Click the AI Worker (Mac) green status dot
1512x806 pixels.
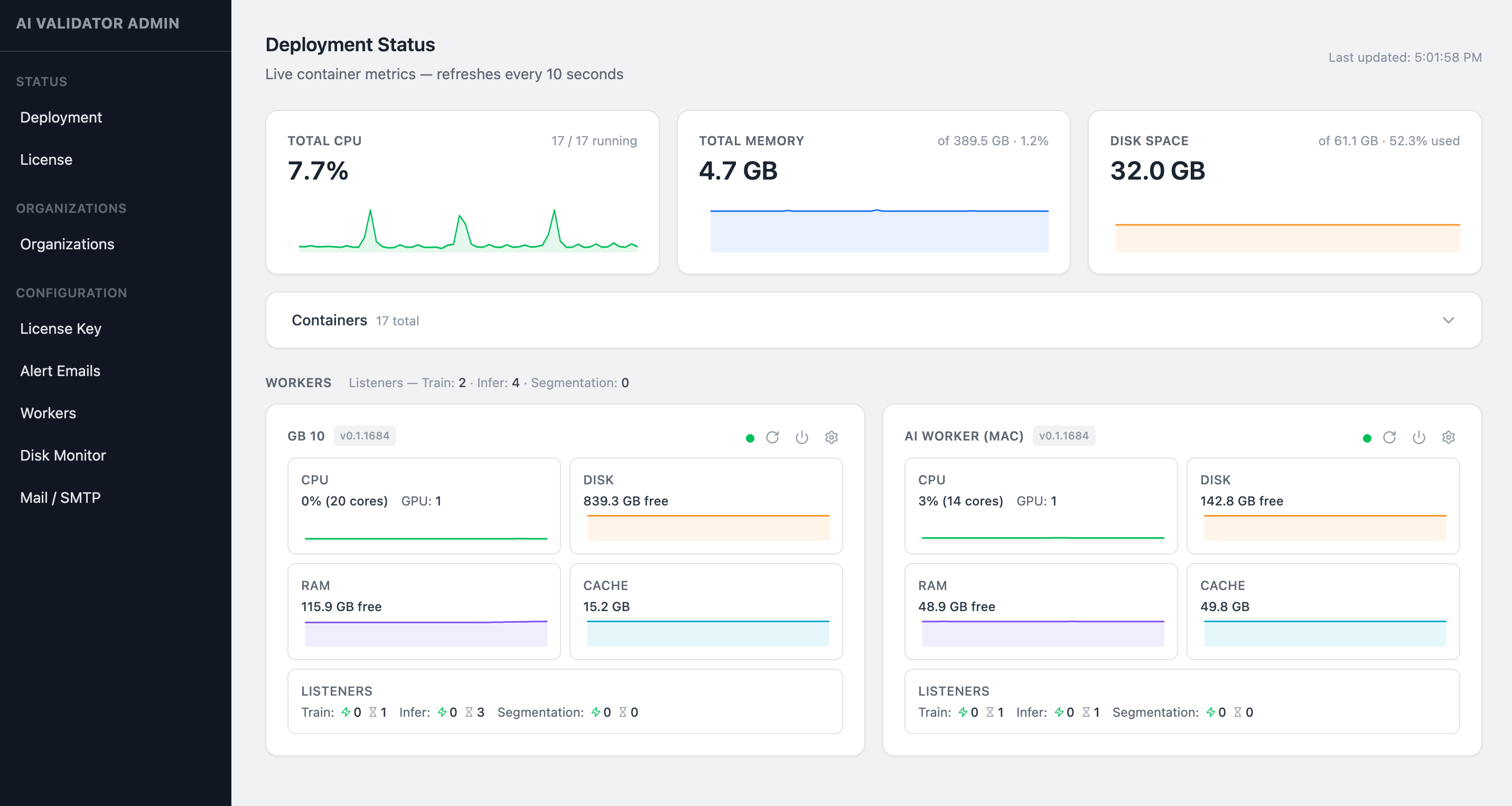tap(1367, 438)
